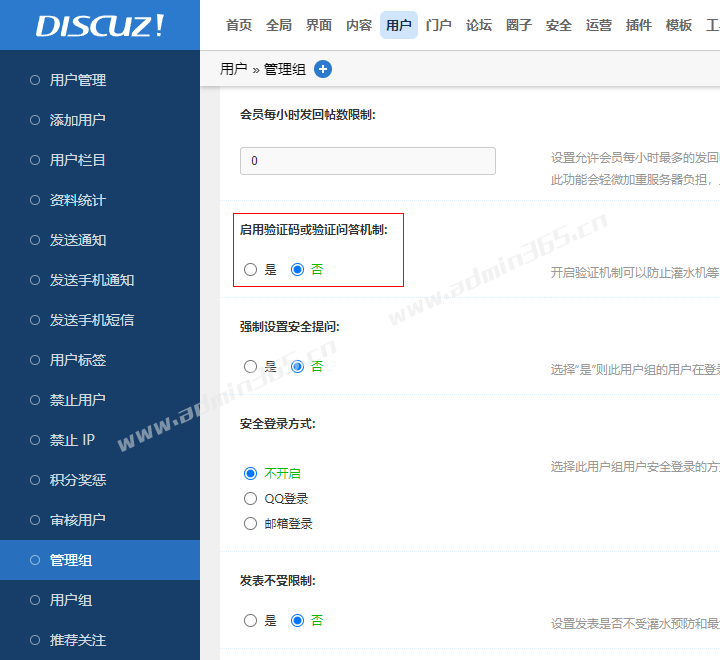Select 管理组 in sidebar

100,560
